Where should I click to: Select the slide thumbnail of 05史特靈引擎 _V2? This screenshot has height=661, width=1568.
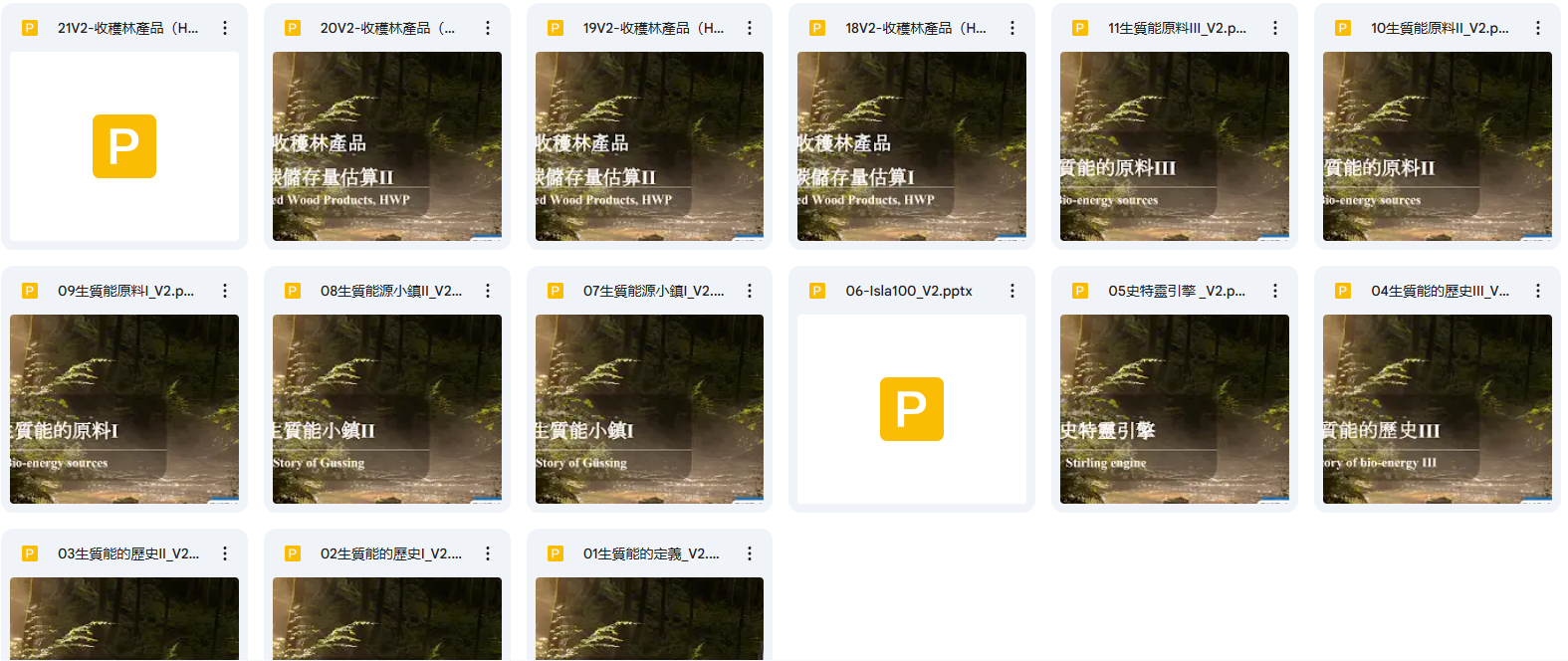pos(1175,409)
